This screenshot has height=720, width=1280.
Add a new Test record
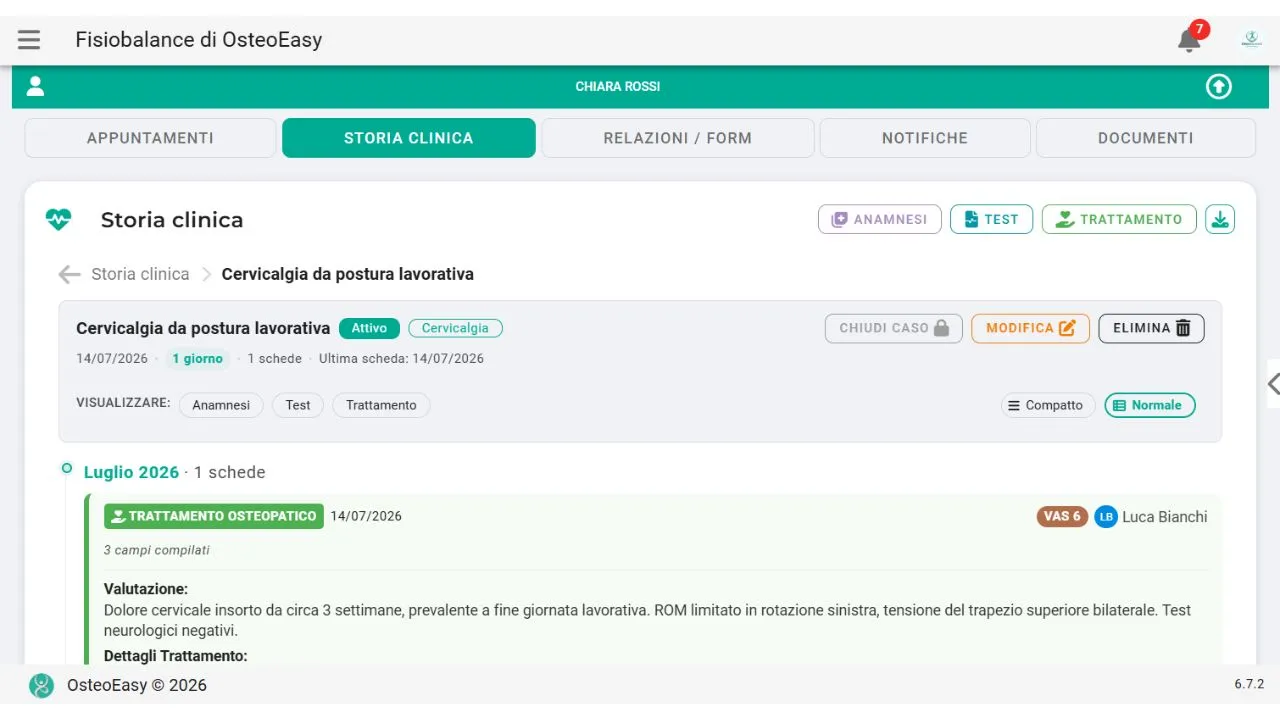click(x=991, y=219)
